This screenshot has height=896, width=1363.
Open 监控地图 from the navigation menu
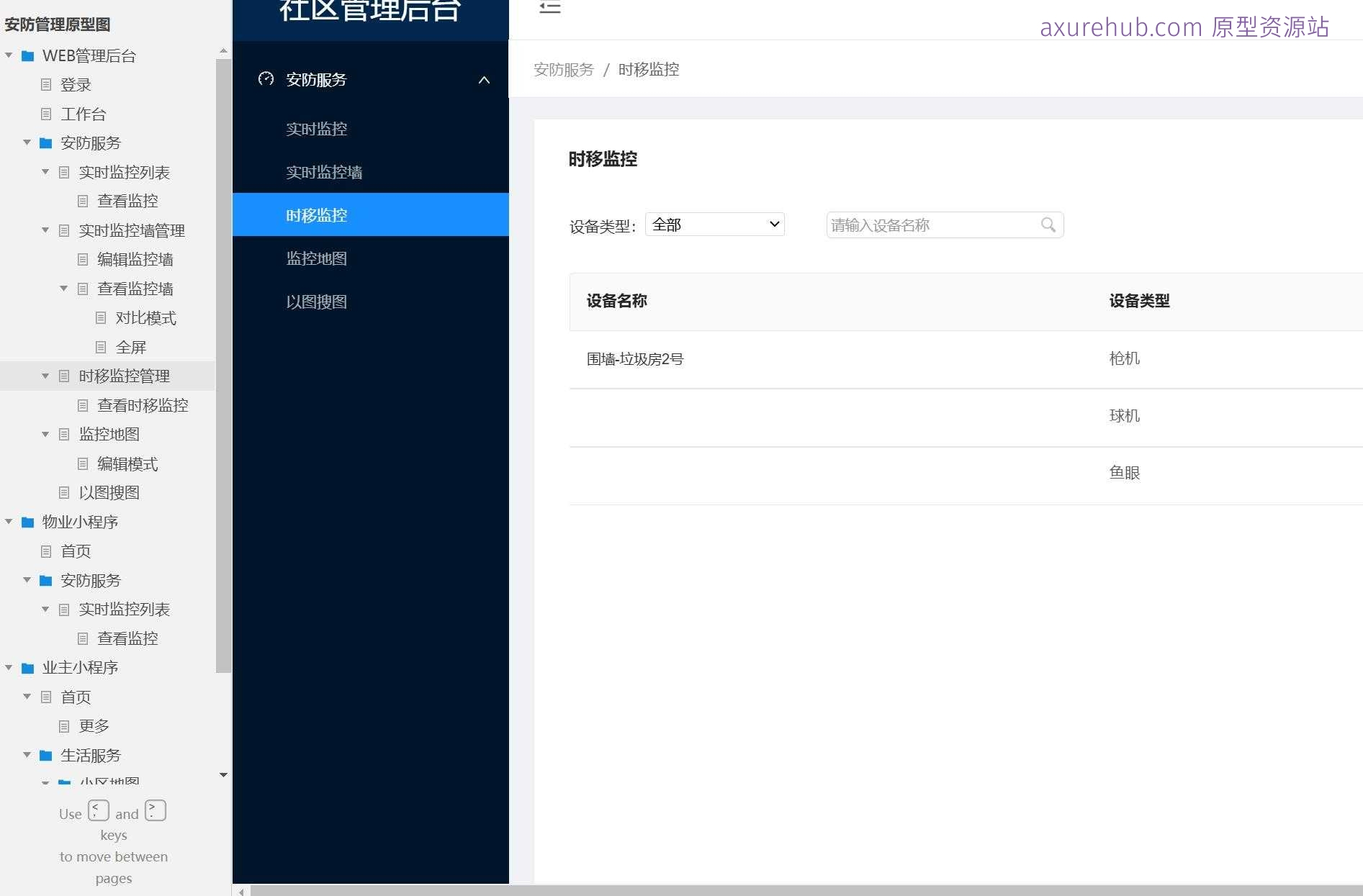pos(317,258)
